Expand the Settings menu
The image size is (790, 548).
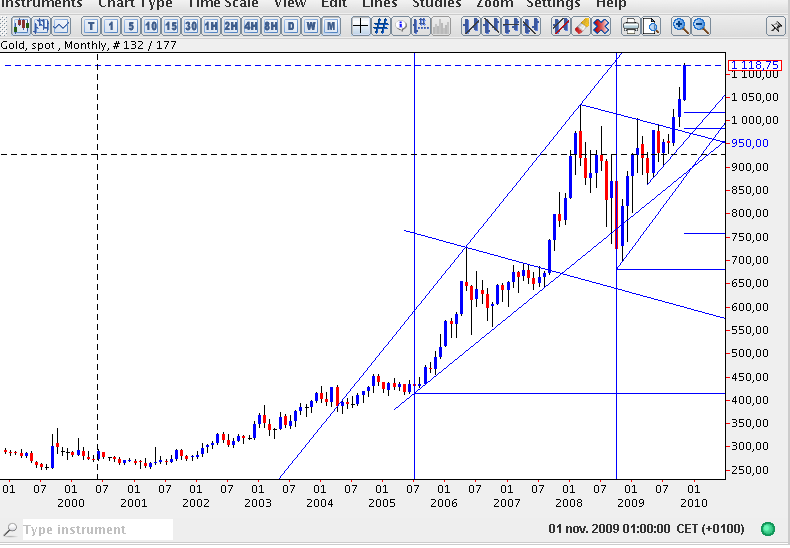coord(552,4)
